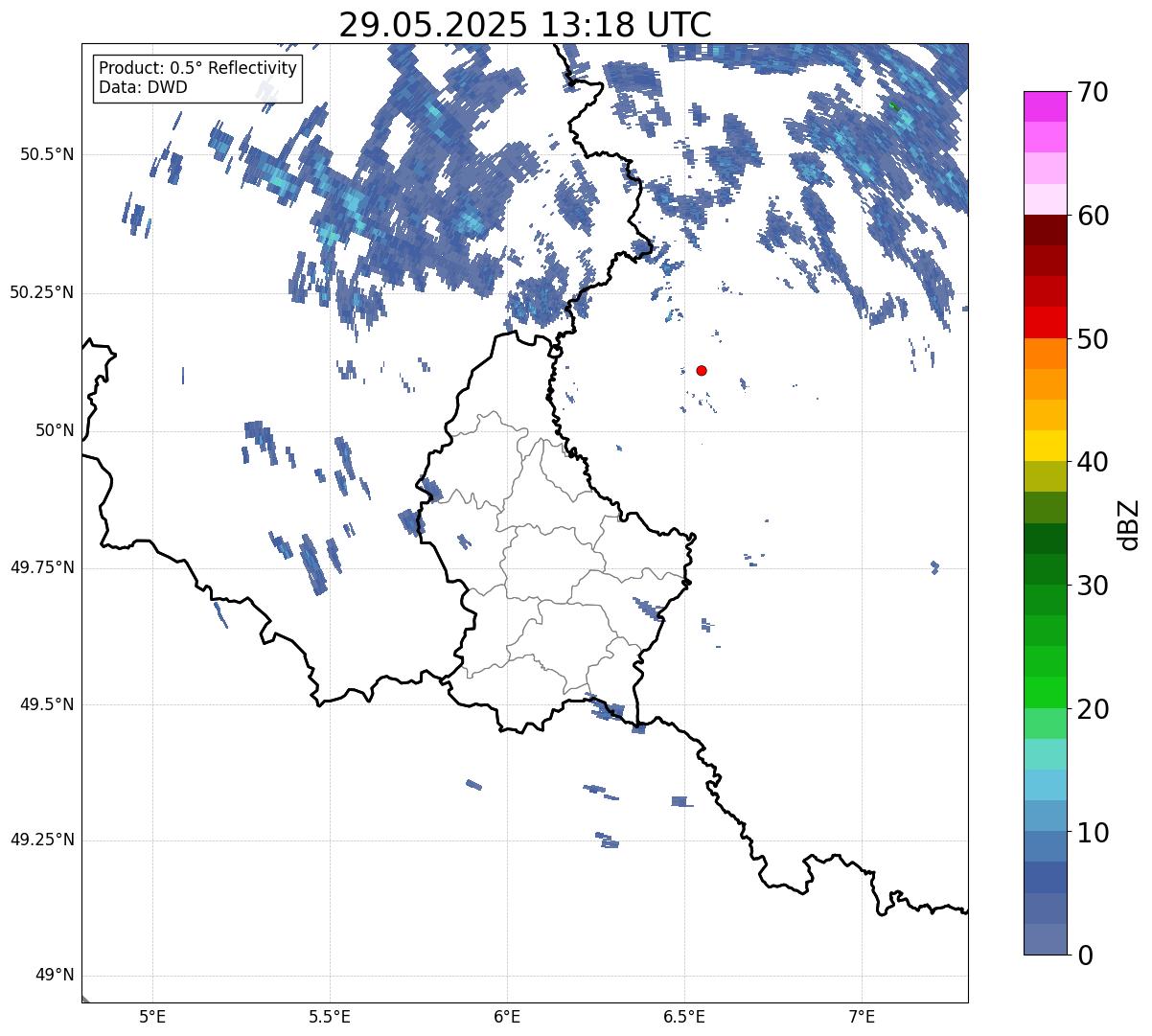Click the magenta top colorbar swatch

point(1045,106)
